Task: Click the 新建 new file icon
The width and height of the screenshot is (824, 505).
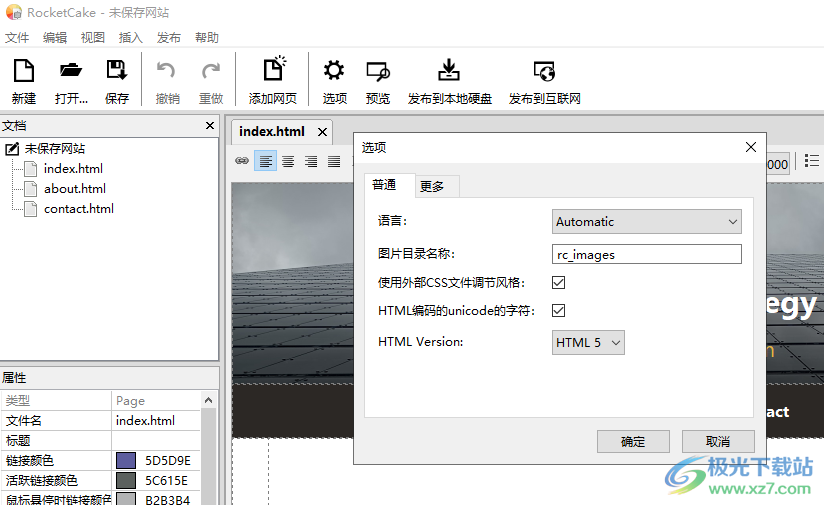Action: coord(24,70)
